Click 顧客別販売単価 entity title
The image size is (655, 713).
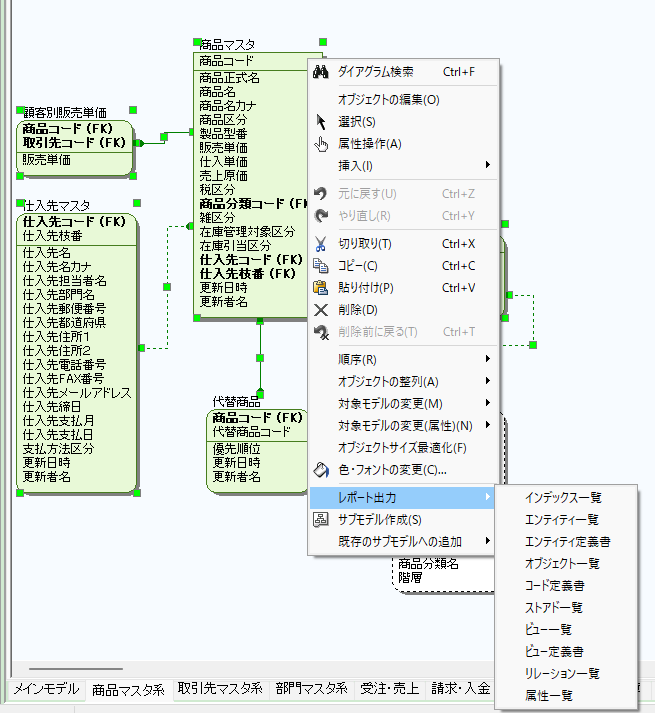tap(66, 113)
